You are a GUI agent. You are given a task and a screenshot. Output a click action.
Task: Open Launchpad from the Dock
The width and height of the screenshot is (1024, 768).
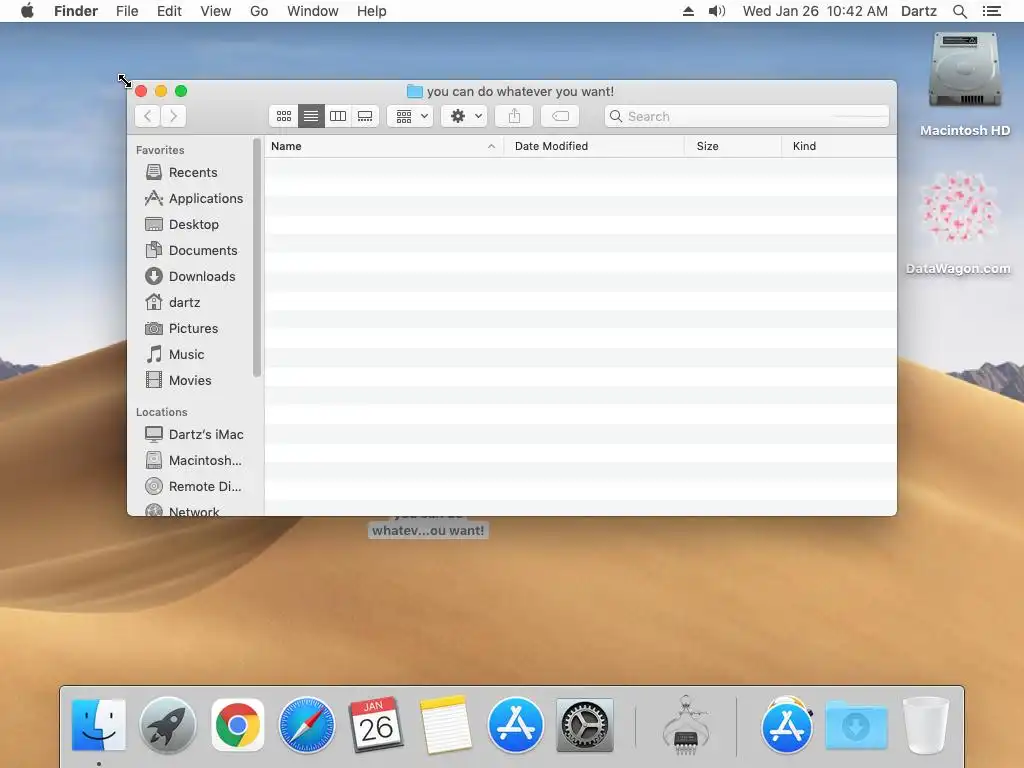(168, 725)
